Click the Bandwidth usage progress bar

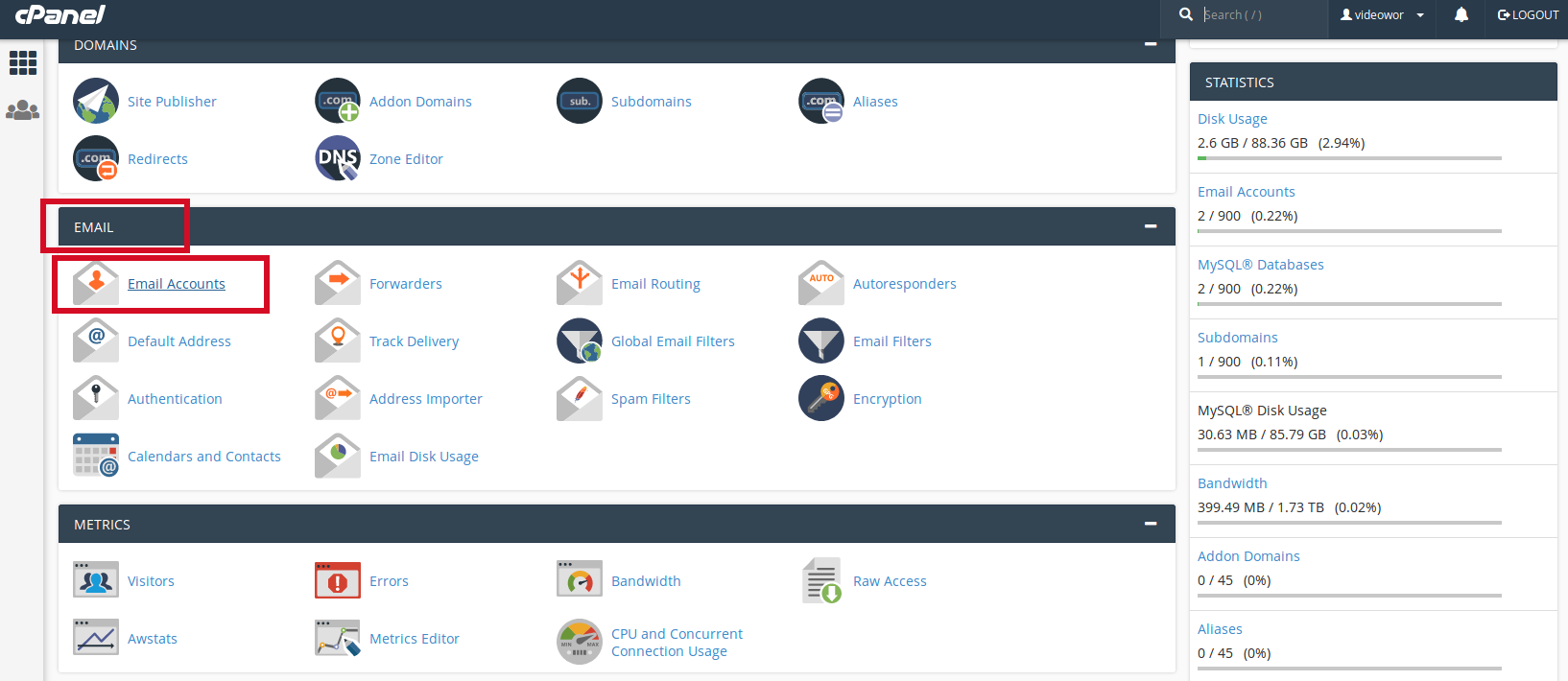[x=1349, y=523]
